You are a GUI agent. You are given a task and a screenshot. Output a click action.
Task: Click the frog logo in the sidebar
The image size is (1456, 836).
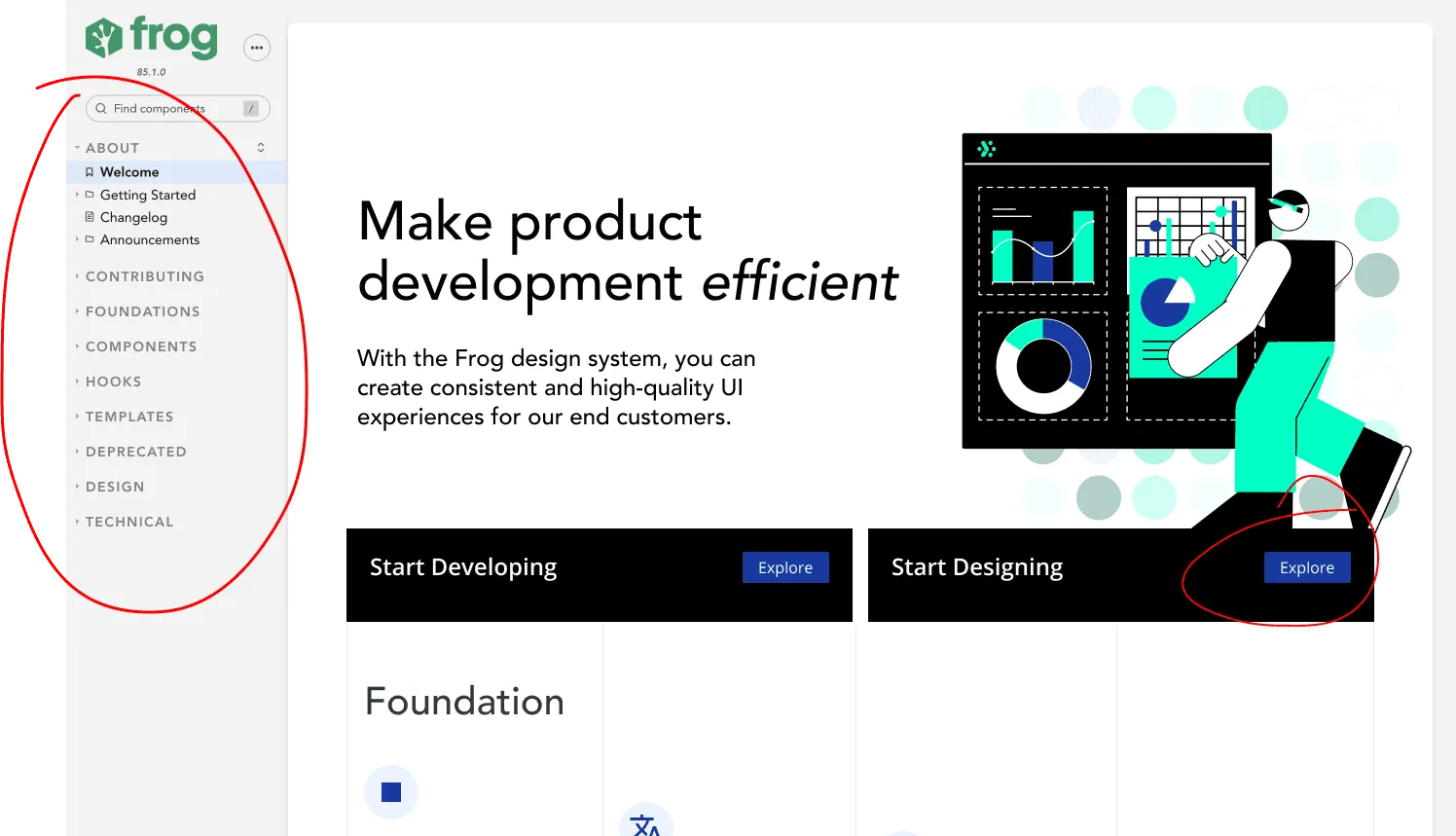coord(151,38)
